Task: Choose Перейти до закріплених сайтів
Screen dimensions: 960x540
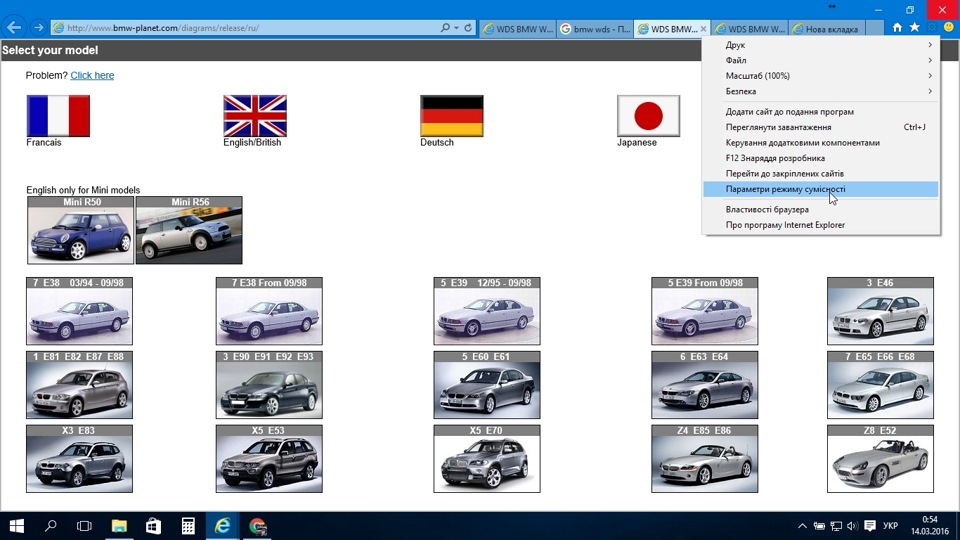Action: point(821,173)
